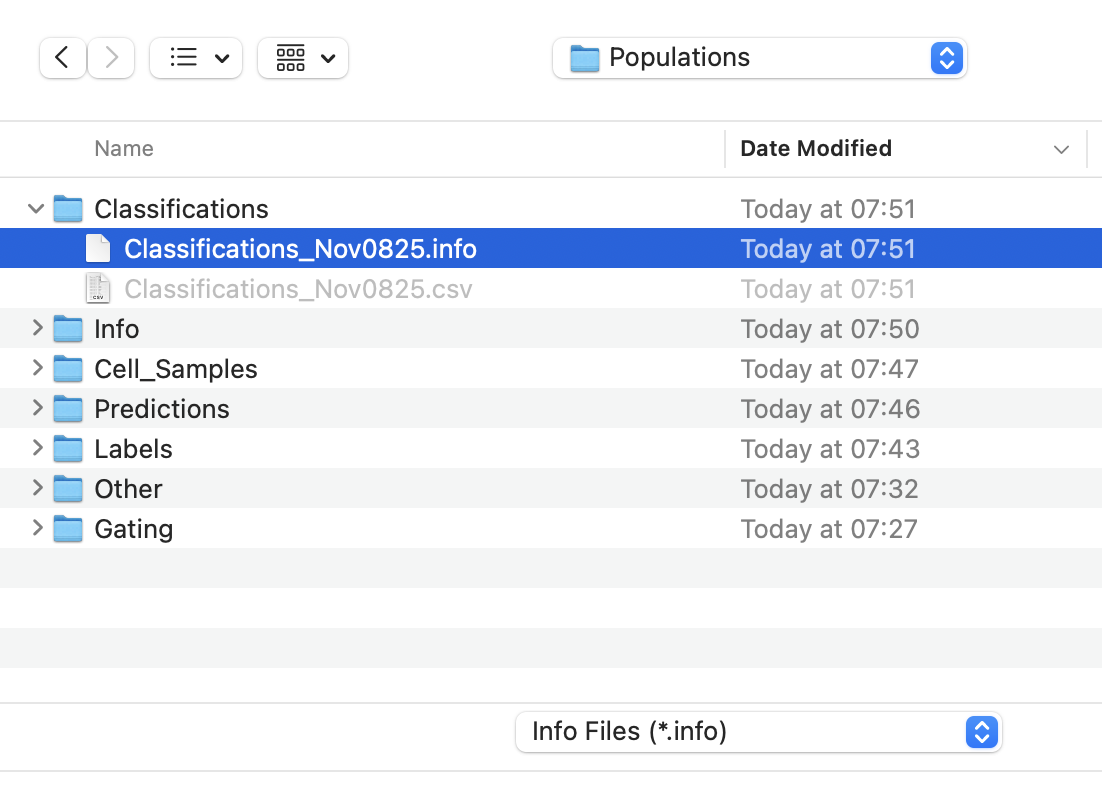Select the Labels folder
The image size is (1102, 794).
[133, 449]
